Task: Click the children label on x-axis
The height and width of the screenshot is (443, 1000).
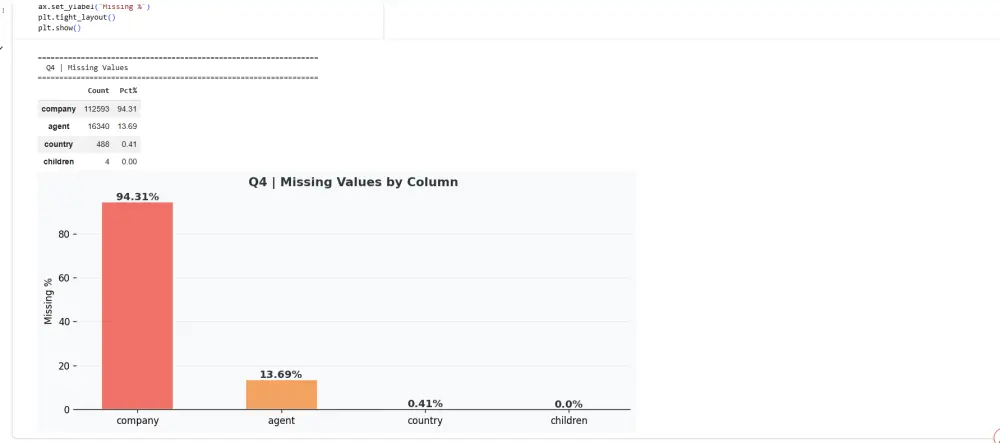Action: point(569,421)
